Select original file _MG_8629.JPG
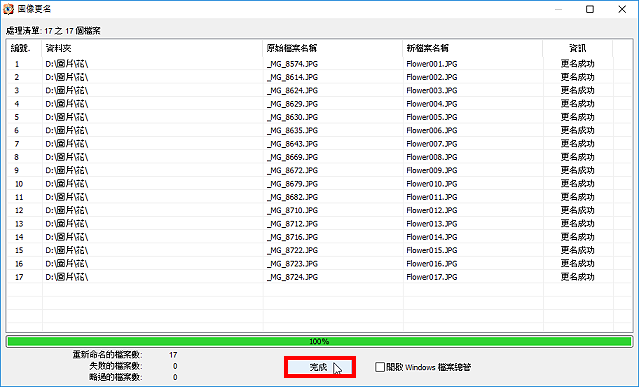Image resolution: width=639 pixels, height=387 pixels. tap(292, 104)
